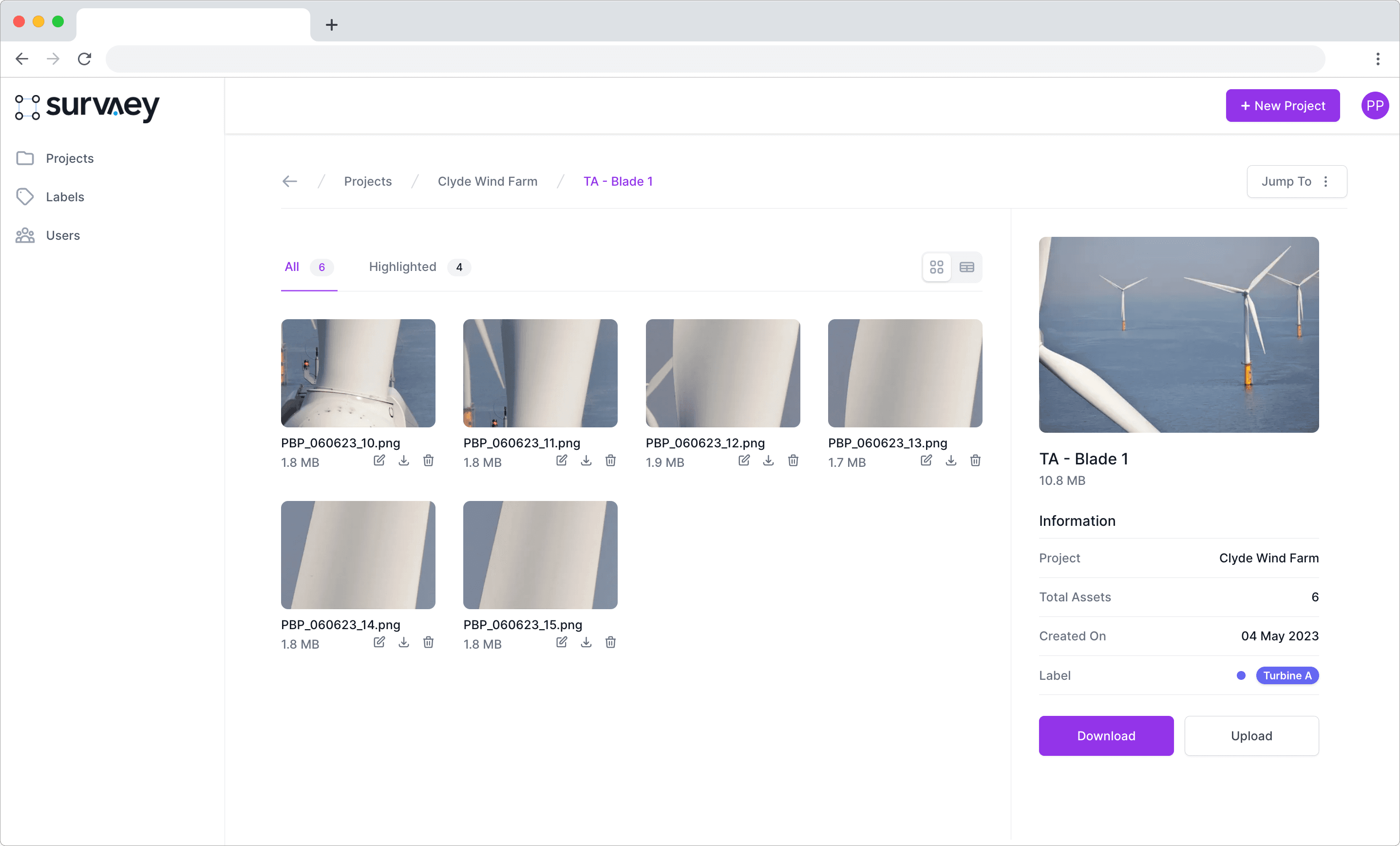Viewport: 1400px width, 846px height.
Task: Delete PBP_060623_14.png with trash icon
Action: [x=428, y=642]
